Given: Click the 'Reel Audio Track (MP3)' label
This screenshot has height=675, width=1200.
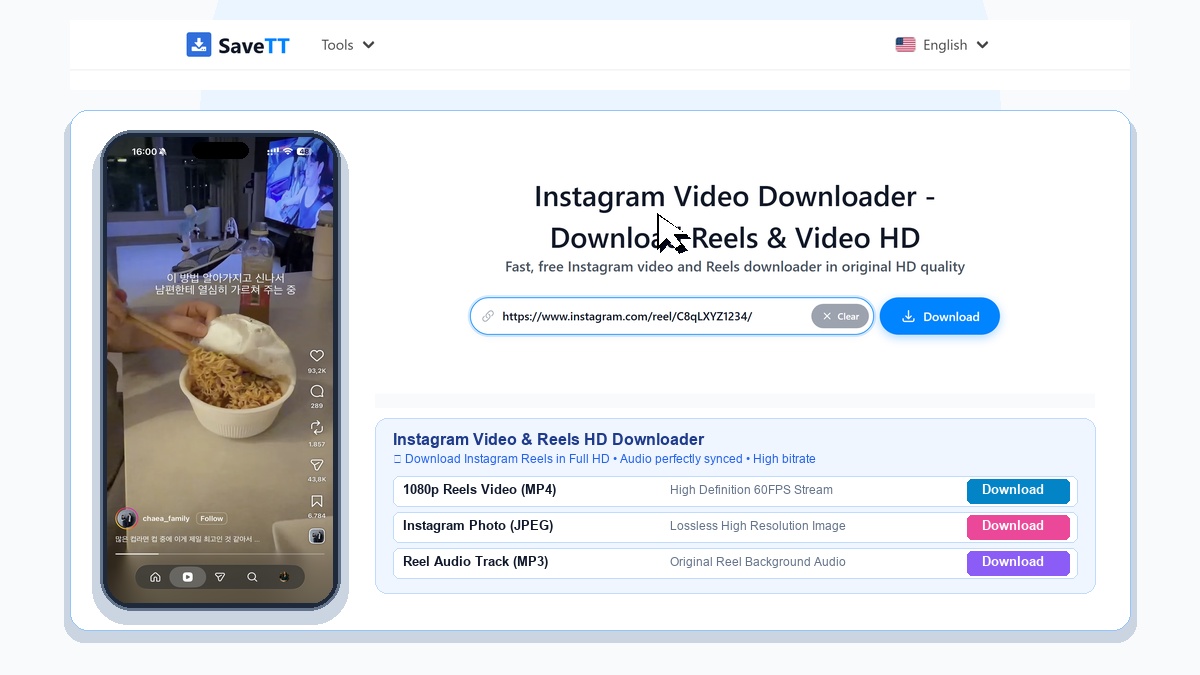Looking at the screenshot, I should [476, 562].
